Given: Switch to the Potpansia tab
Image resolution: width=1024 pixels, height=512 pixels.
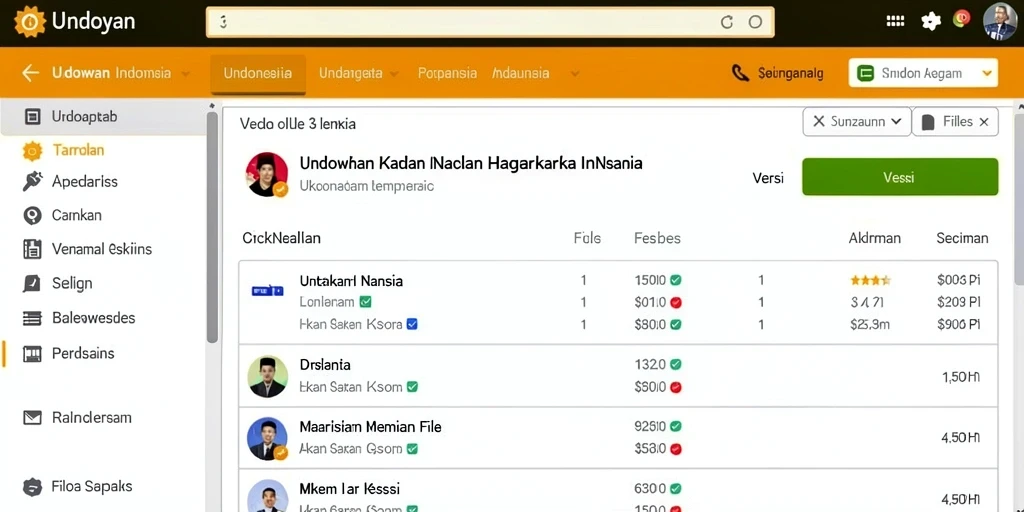Looking at the screenshot, I should pos(447,73).
